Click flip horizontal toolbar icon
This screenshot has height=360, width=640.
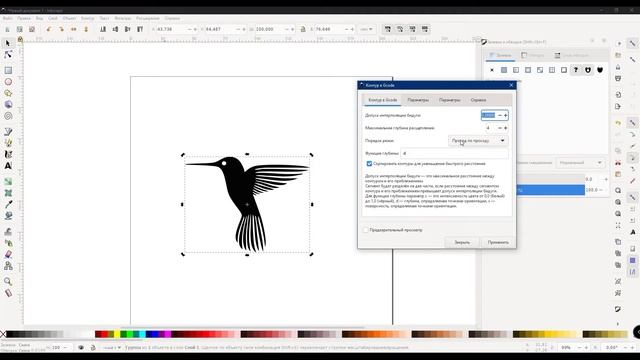(x=73, y=29)
